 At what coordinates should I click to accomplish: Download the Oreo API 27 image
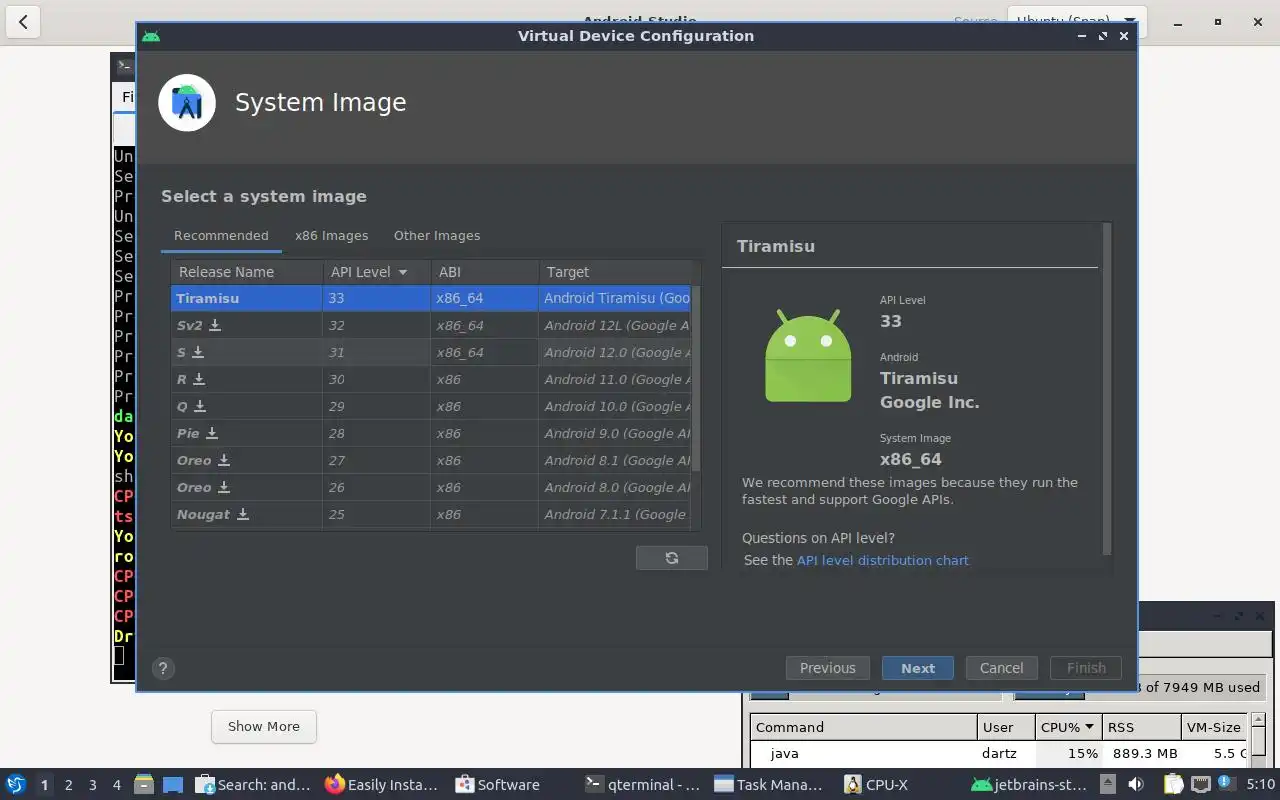(x=224, y=460)
